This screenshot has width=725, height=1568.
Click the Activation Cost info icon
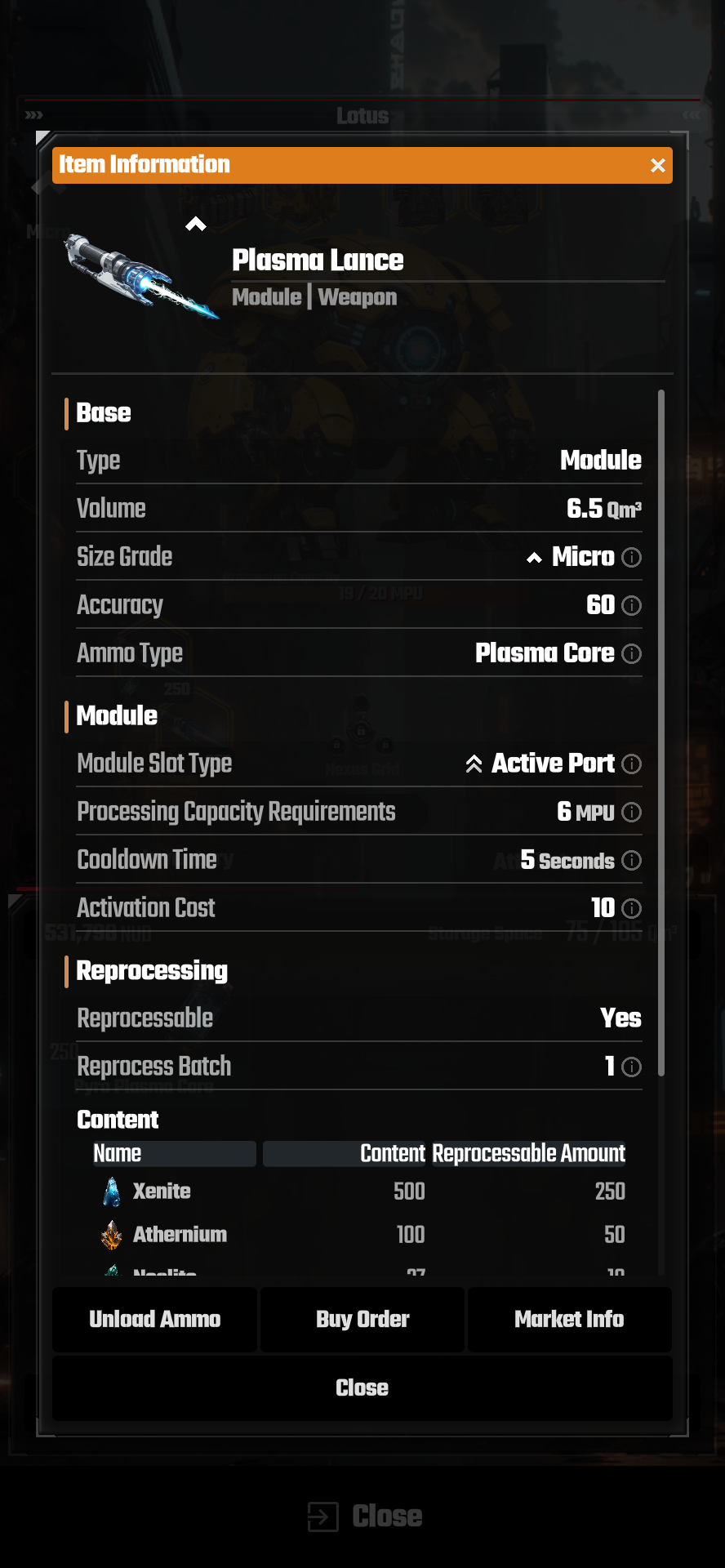[x=631, y=908]
